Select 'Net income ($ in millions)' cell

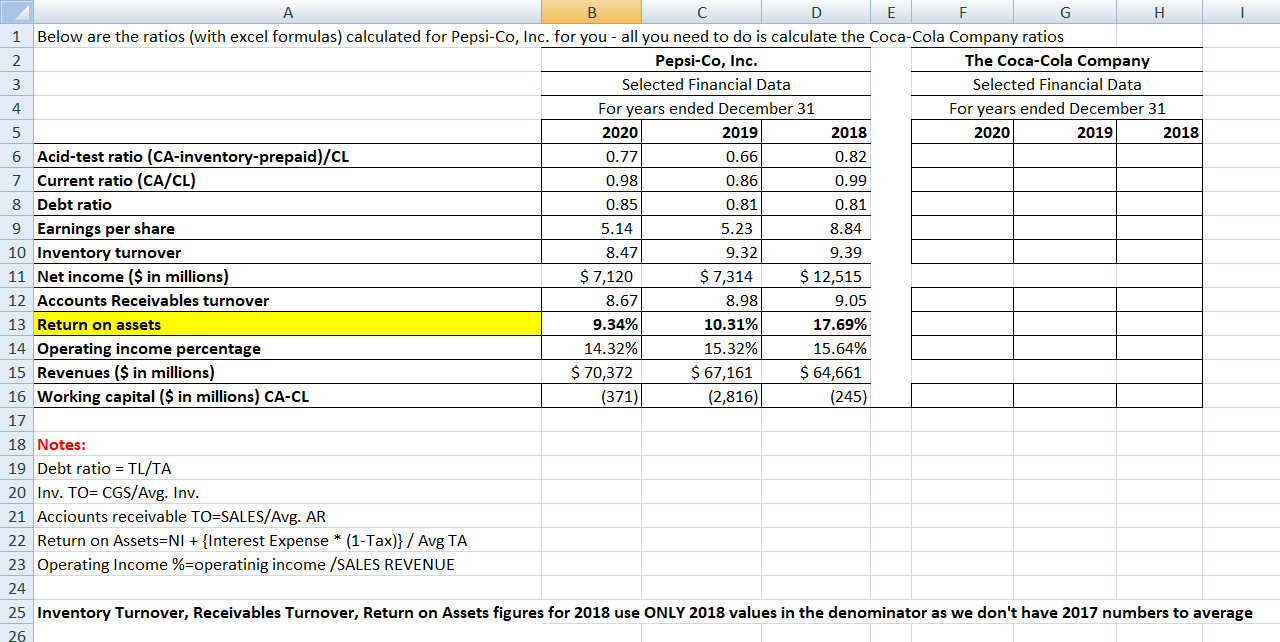point(287,276)
